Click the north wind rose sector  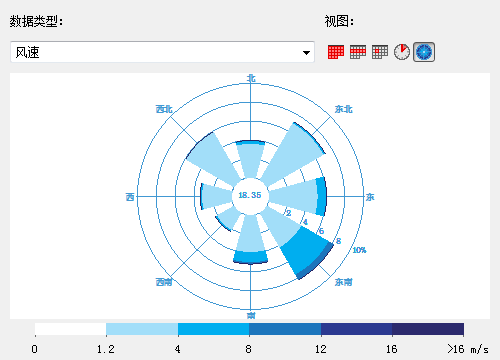250,160
